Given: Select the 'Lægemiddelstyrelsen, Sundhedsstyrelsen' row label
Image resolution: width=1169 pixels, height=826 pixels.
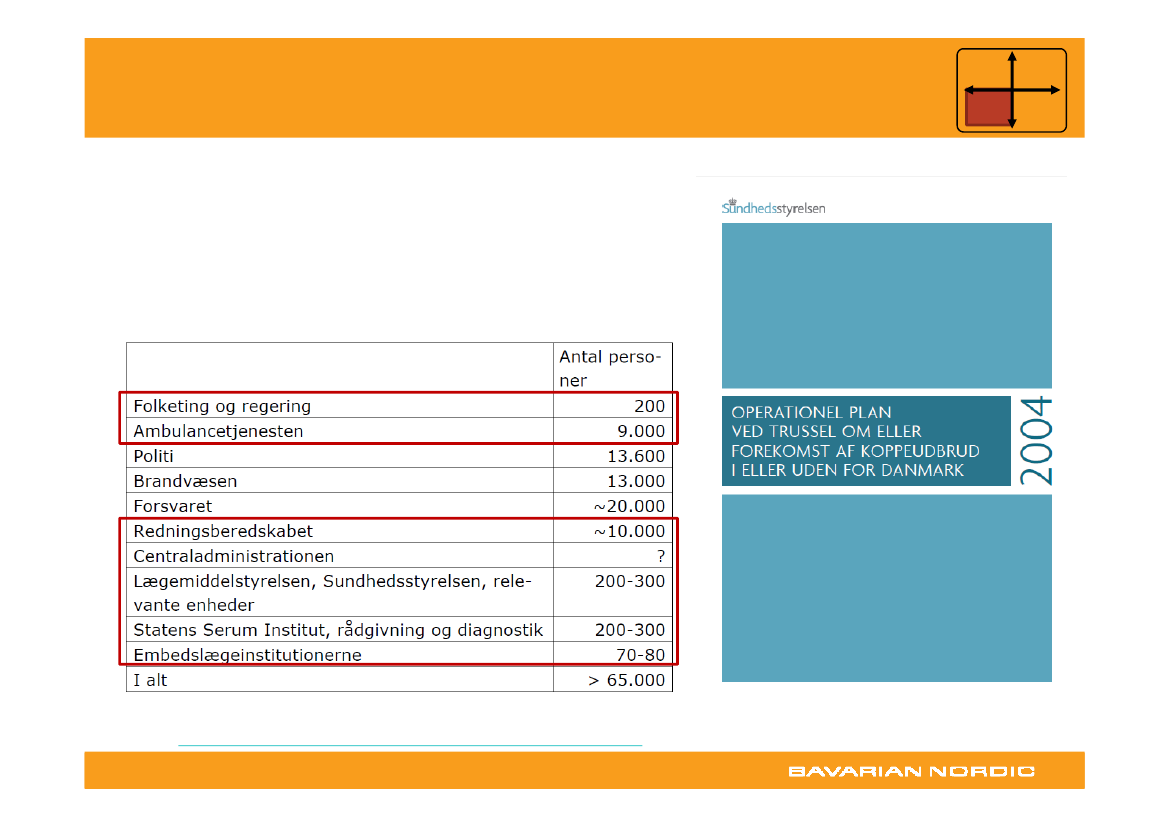Looking at the screenshot, I should coord(333,593).
